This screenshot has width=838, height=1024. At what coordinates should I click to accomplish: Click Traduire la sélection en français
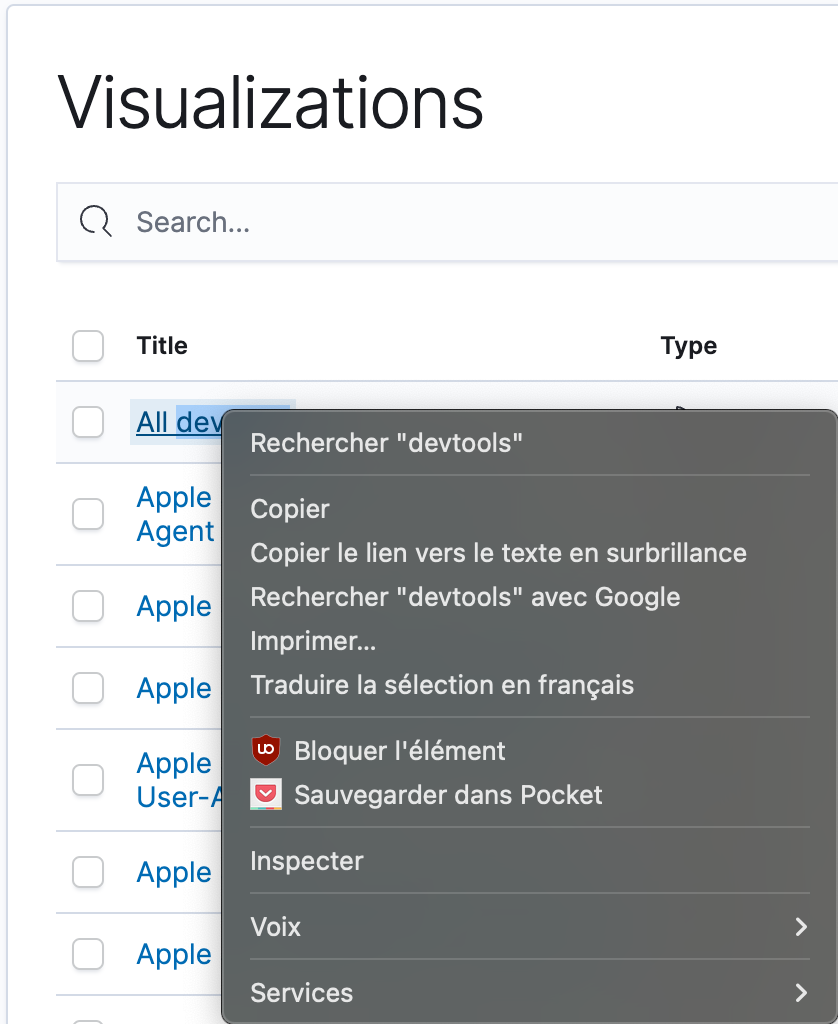(443, 685)
